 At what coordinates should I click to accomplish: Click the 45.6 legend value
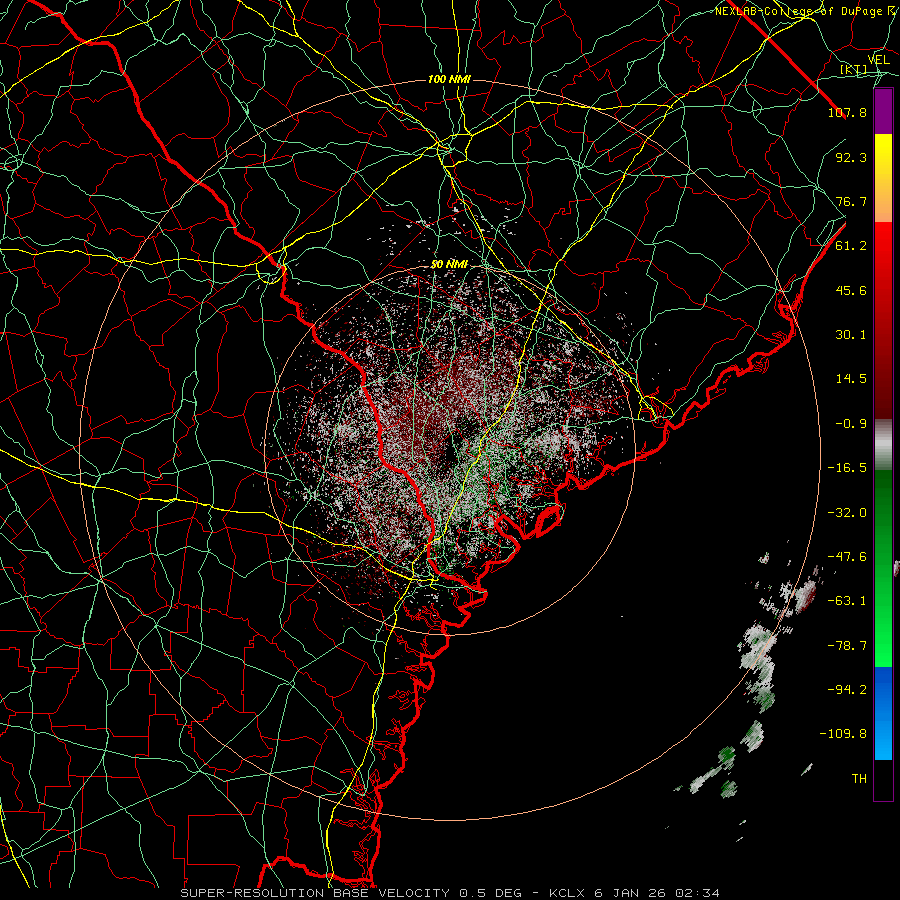(x=851, y=290)
